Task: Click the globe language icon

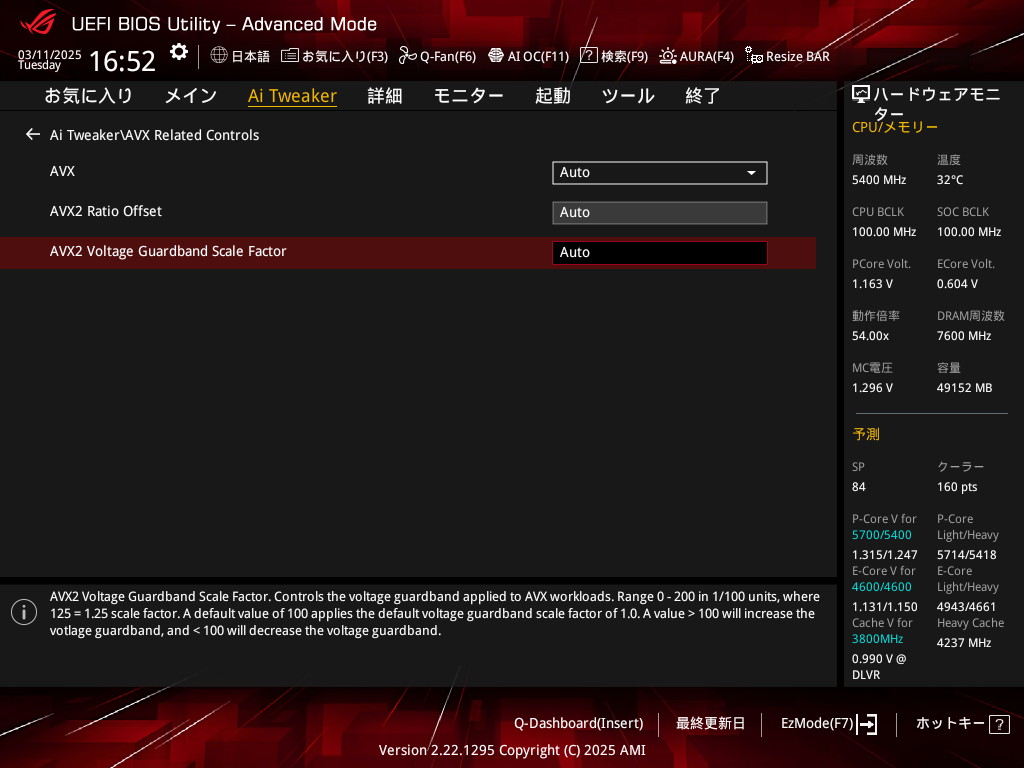Action: coord(219,55)
